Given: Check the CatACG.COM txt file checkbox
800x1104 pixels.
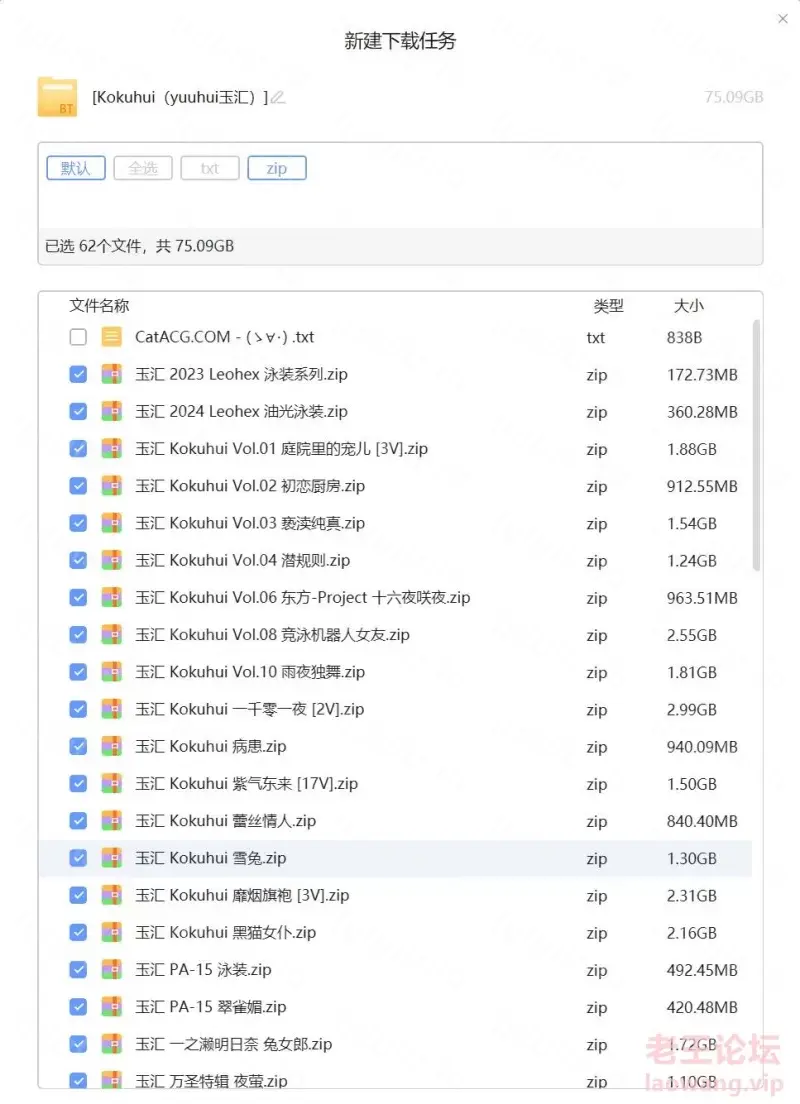Looking at the screenshot, I should pyautogui.click(x=78, y=337).
